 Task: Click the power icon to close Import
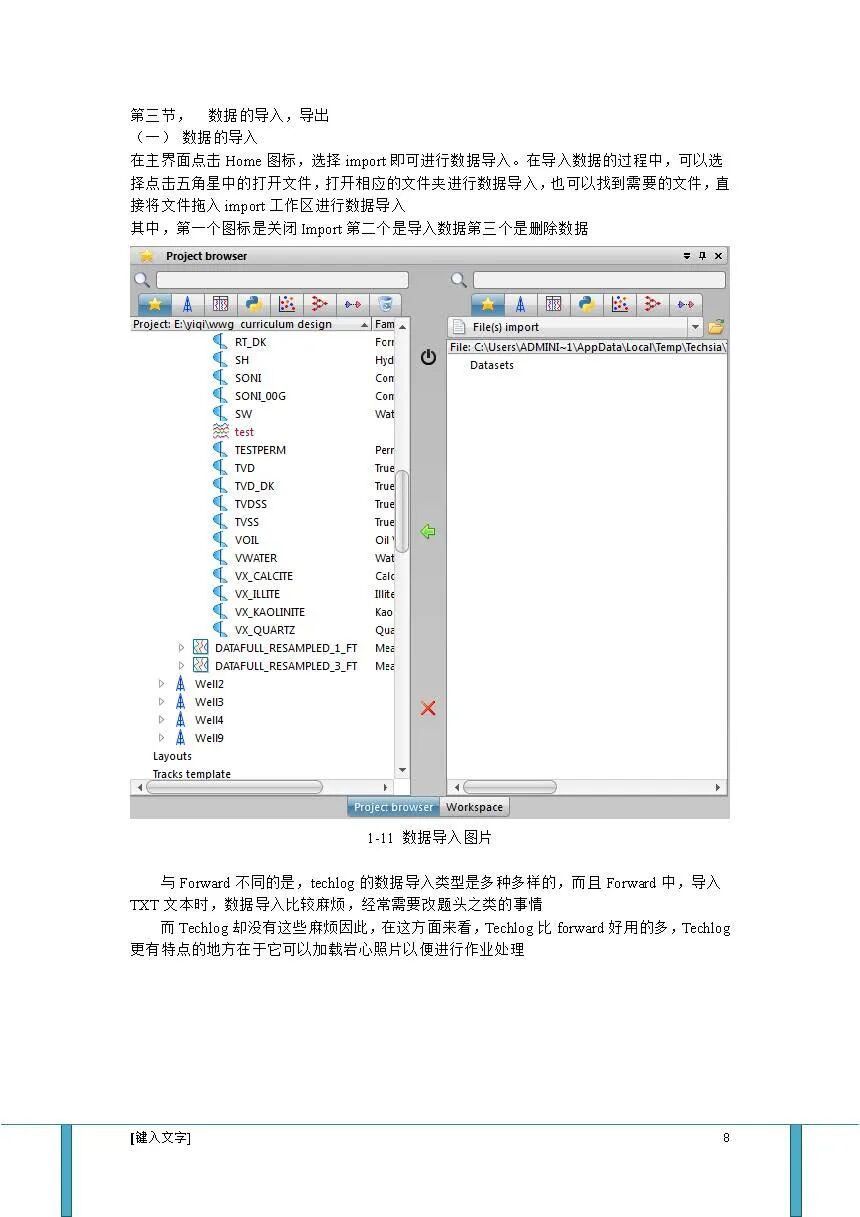click(428, 357)
